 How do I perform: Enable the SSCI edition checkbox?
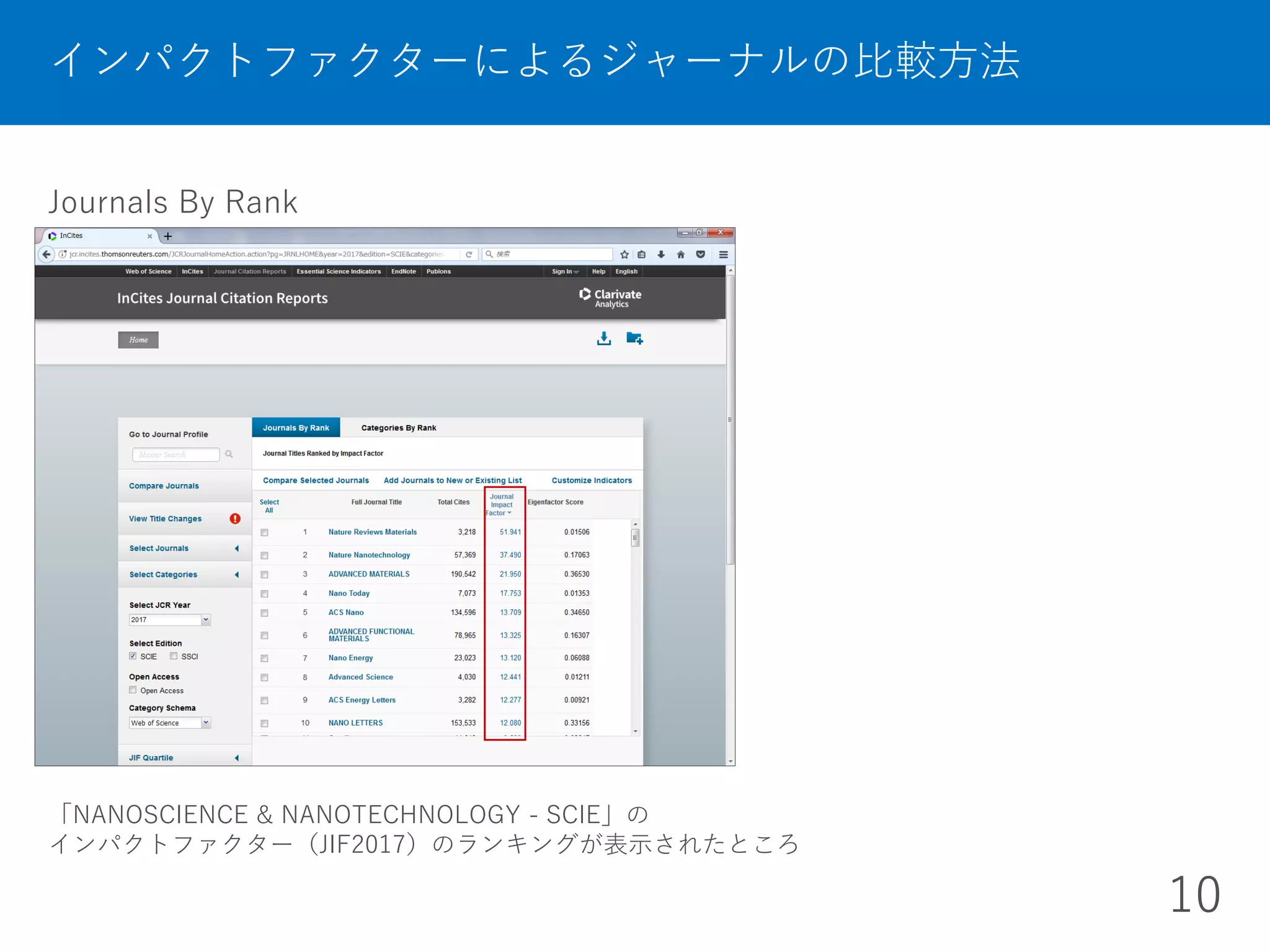click(174, 656)
